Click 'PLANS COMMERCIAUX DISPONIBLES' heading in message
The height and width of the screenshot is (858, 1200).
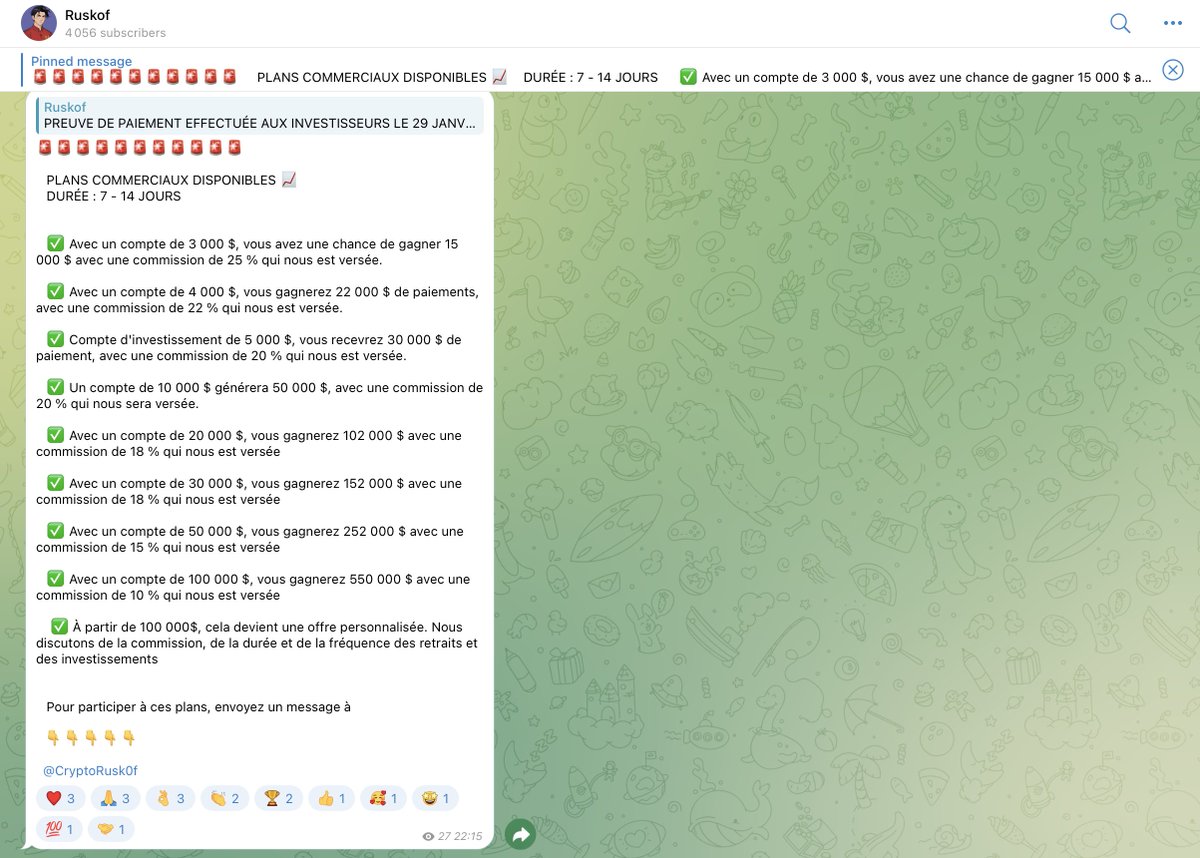(171, 180)
